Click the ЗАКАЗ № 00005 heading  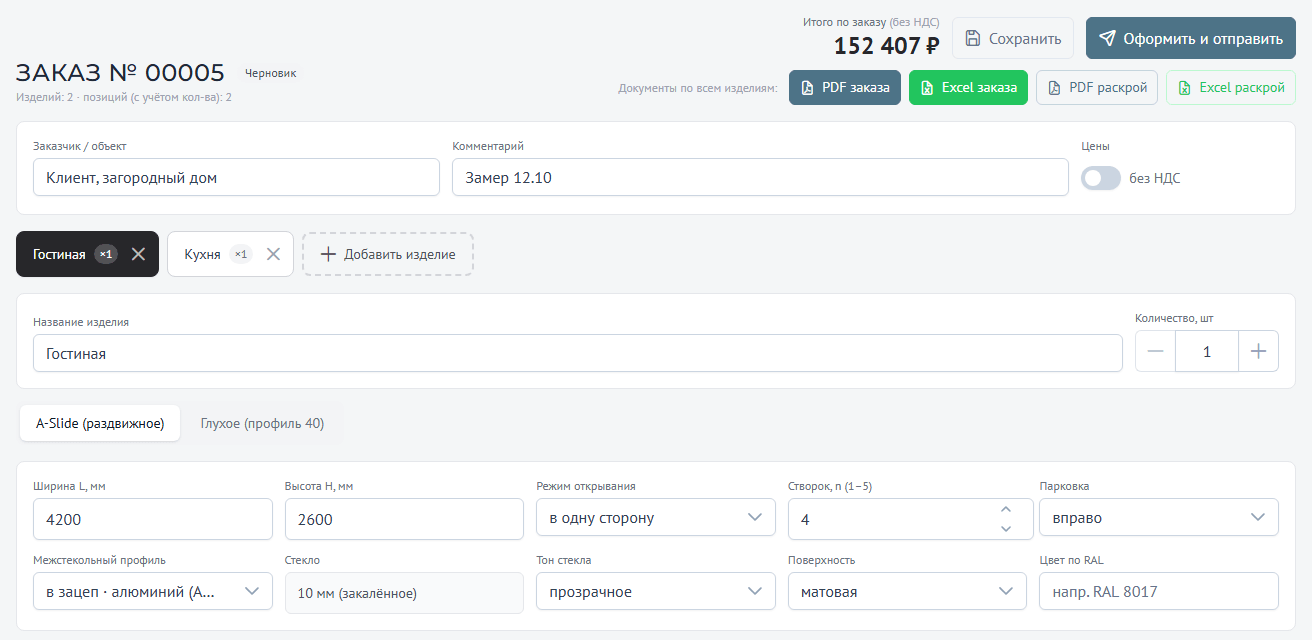120,72
